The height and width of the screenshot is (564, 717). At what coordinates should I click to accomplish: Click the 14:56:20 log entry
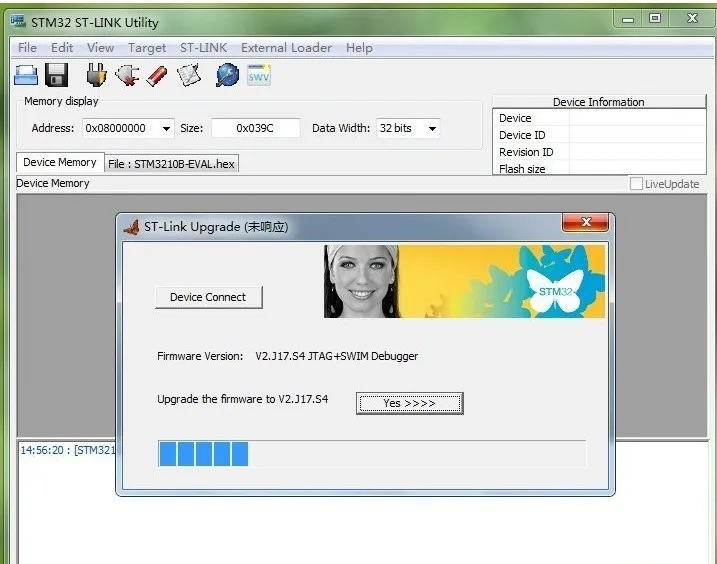67,450
